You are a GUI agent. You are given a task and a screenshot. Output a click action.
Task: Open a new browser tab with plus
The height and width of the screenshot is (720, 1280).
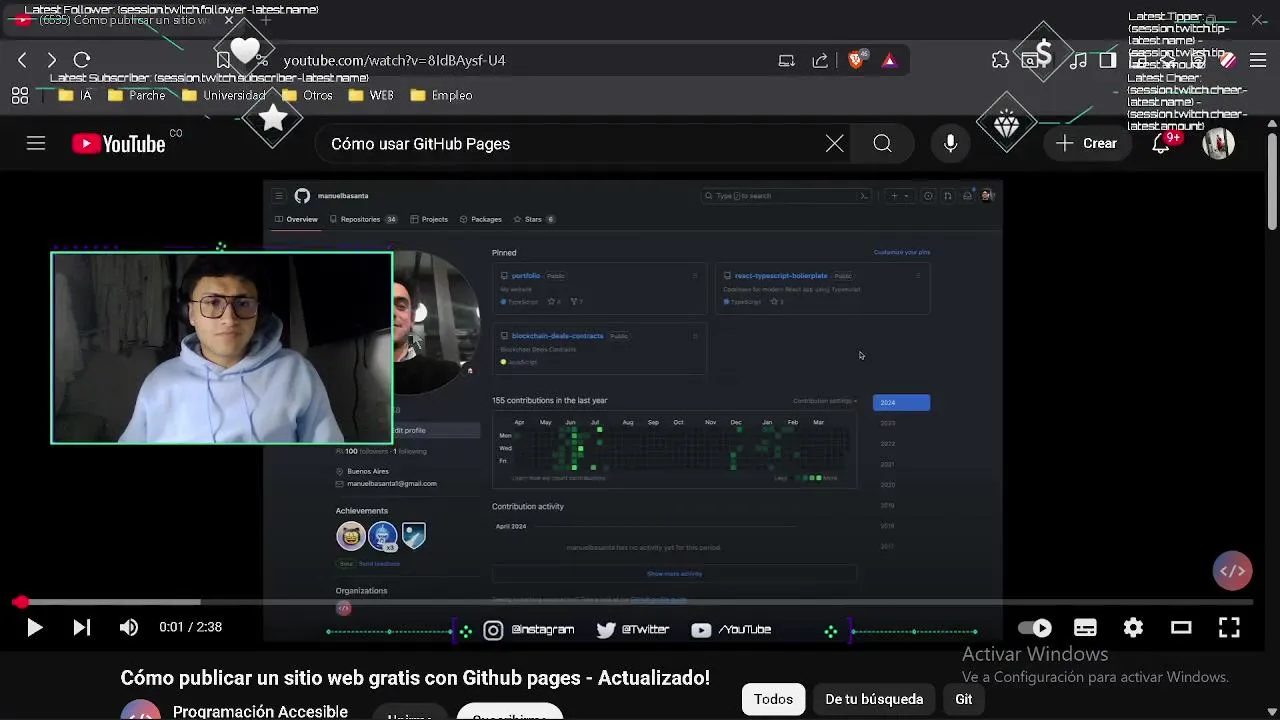coord(266,20)
